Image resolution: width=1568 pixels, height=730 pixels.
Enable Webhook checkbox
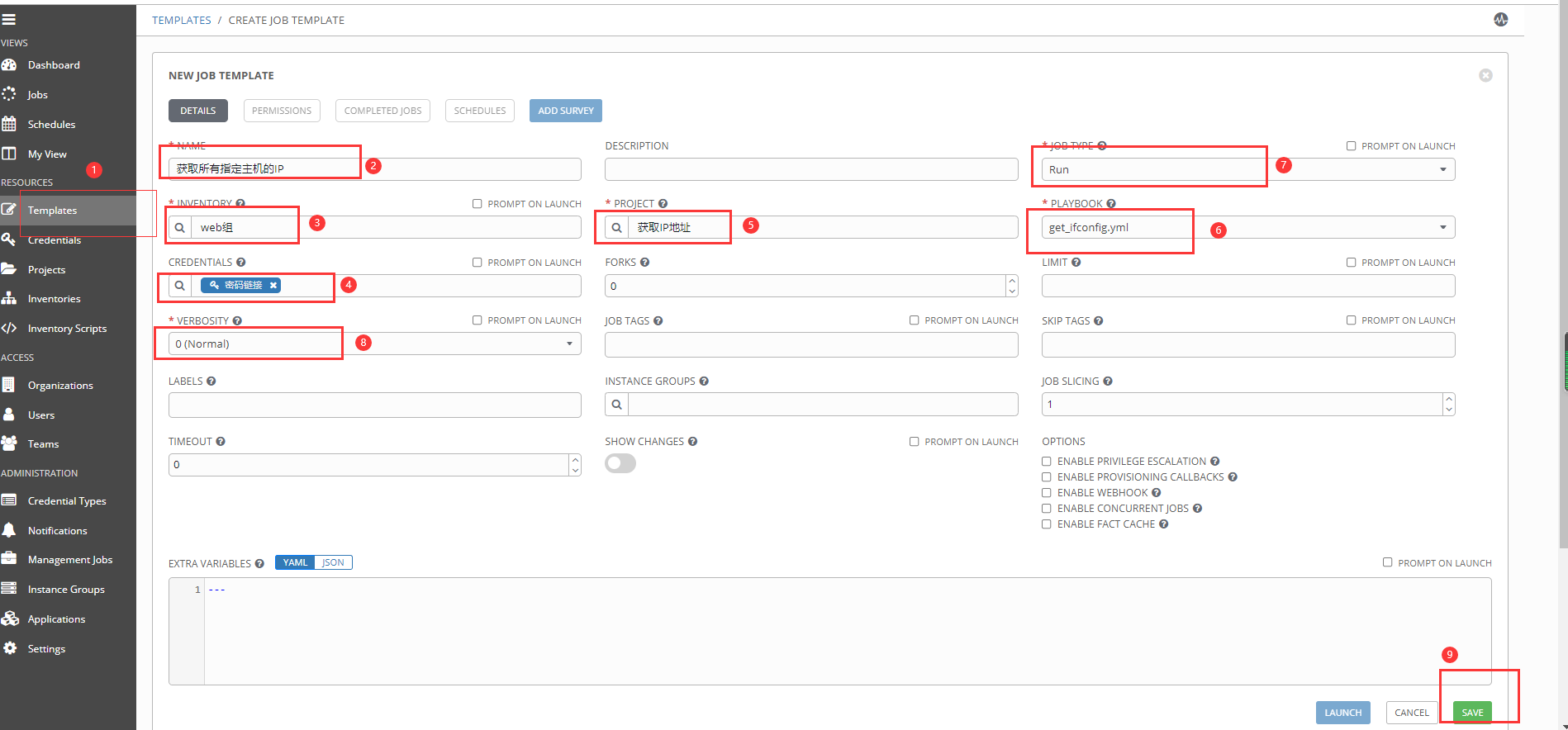click(1047, 493)
